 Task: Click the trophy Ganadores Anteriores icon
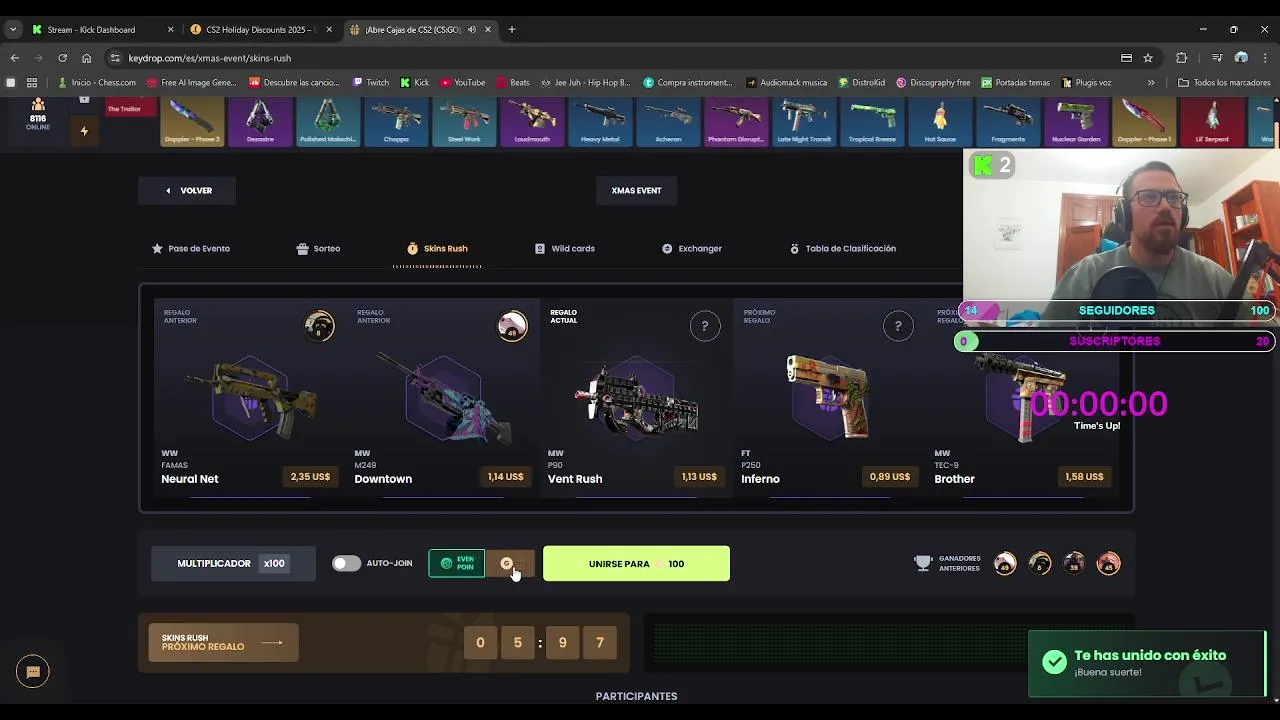click(922, 564)
